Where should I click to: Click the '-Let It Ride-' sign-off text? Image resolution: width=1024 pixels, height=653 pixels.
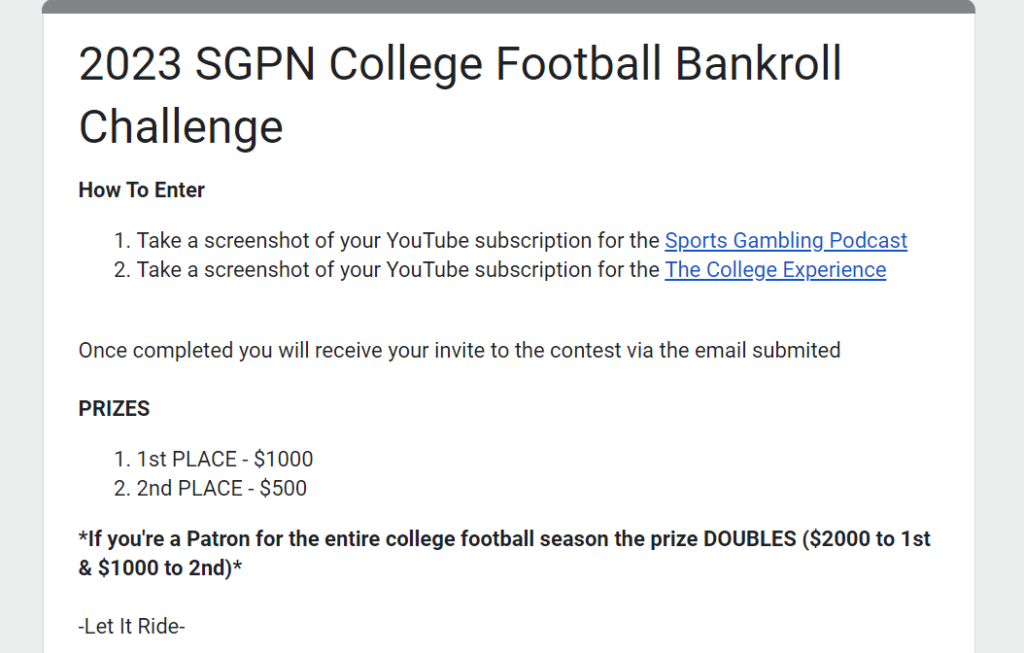tap(132, 626)
